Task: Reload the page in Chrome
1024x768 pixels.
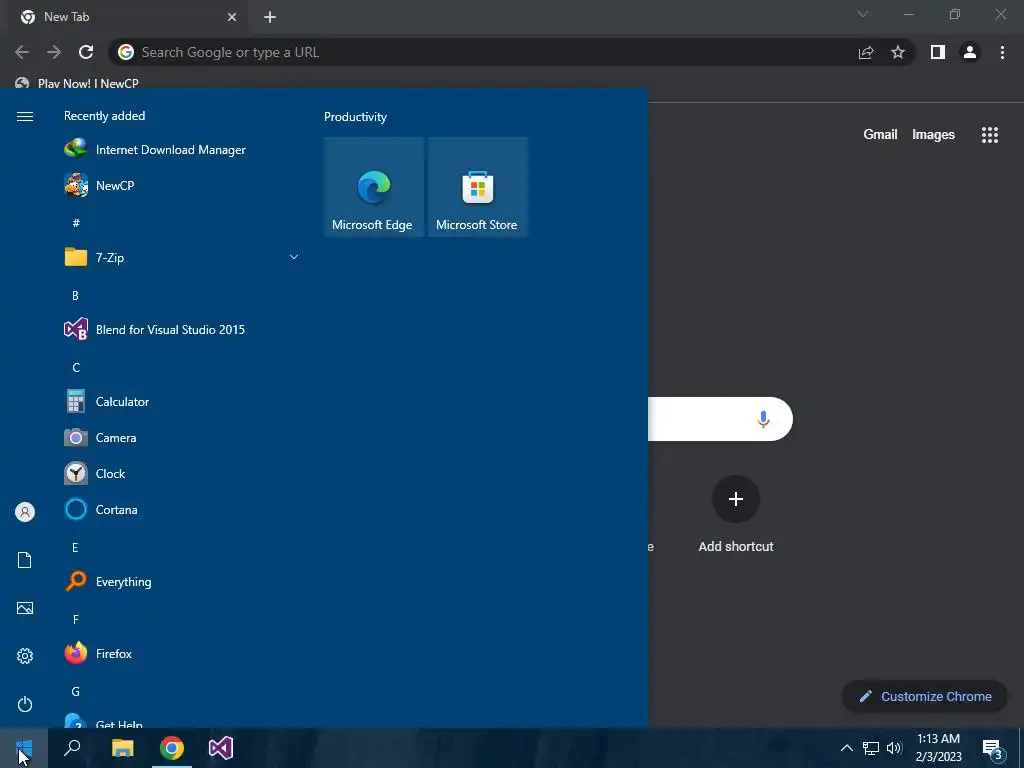Action: tap(86, 52)
